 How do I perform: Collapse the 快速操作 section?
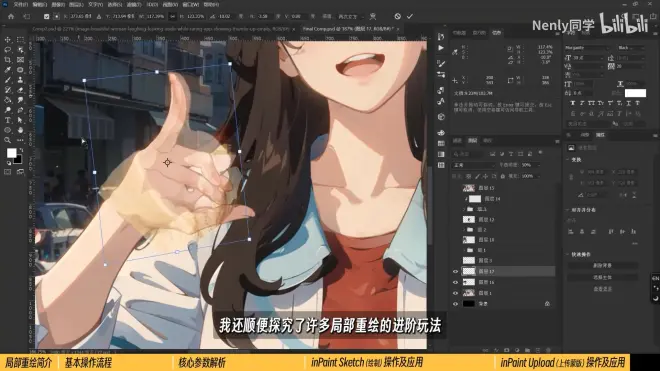pyautogui.click(x=568, y=254)
